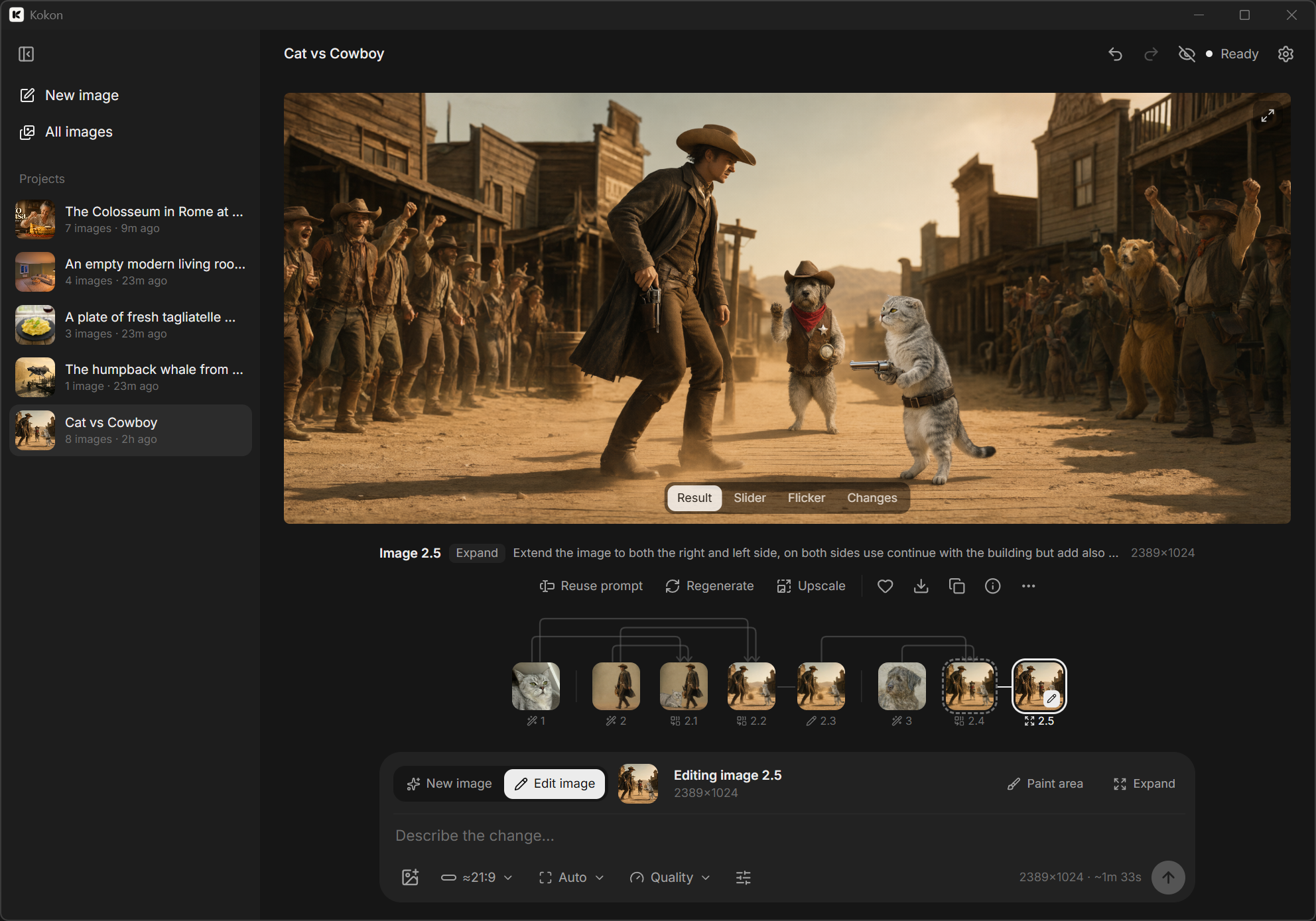This screenshot has width=1316, height=921.
Task: Open The Colosseum in Rome project
Action: click(x=131, y=219)
